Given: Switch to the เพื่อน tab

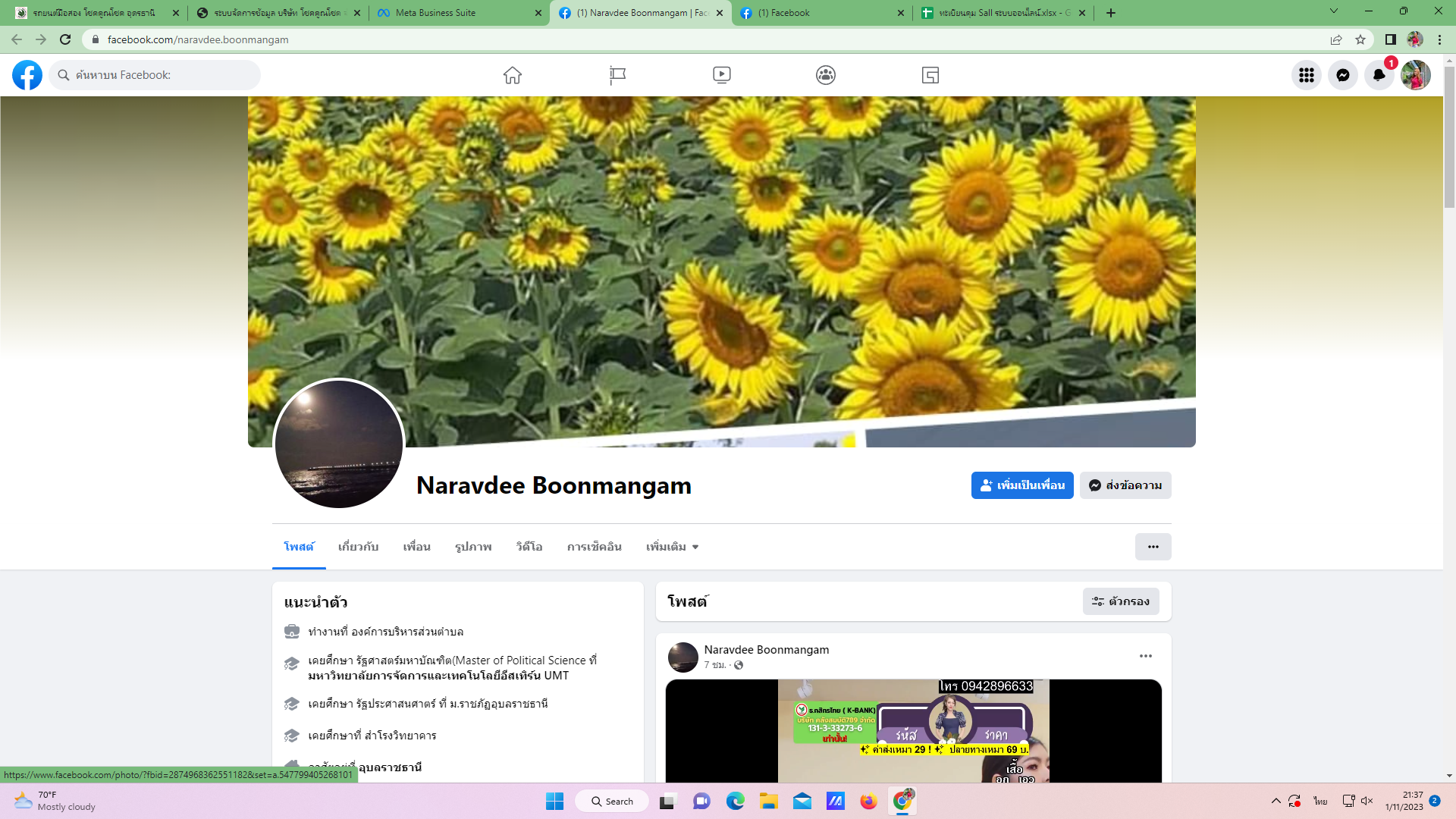Looking at the screenshot, I should coord(416,547).
